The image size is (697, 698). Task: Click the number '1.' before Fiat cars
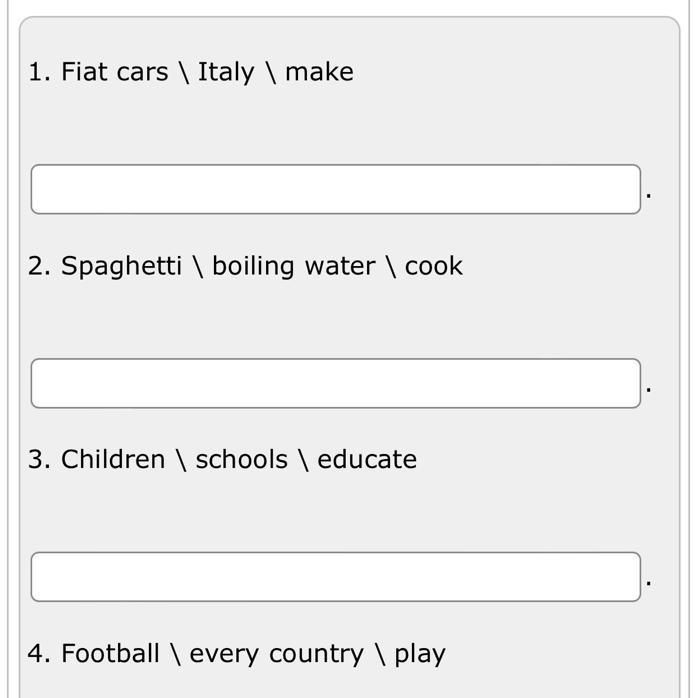39,72
